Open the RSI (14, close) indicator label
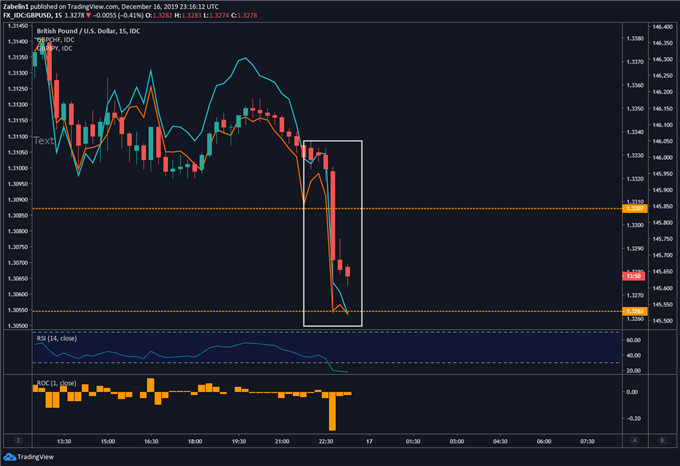Image resolution: width=680 pixels, height=466 pixels. [x=57, y=338]
